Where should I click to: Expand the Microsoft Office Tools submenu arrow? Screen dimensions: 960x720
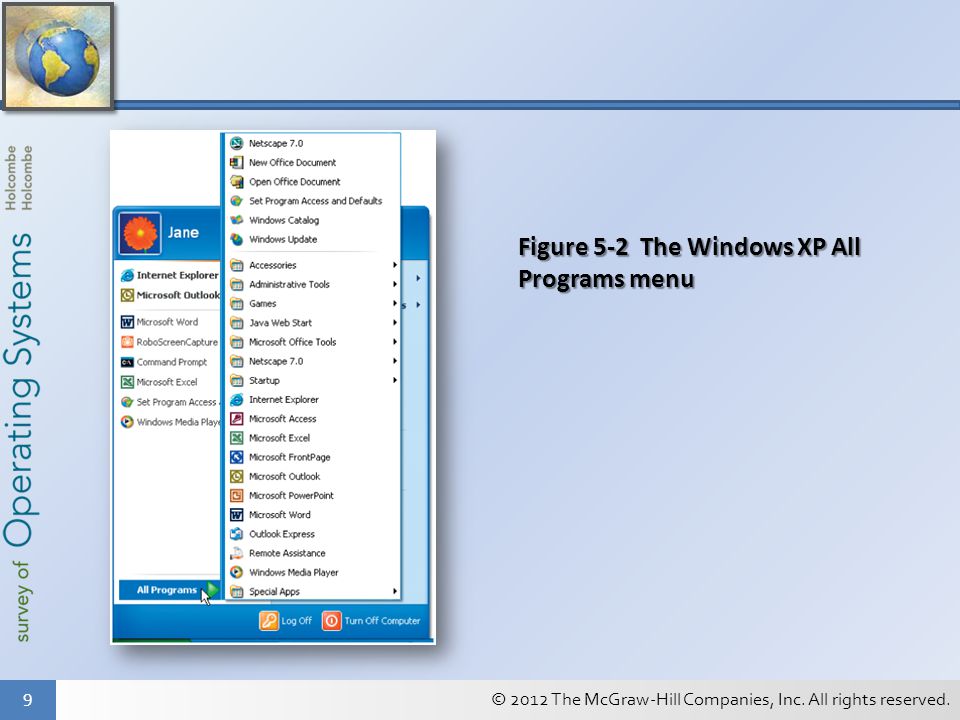tap(395, 342)
